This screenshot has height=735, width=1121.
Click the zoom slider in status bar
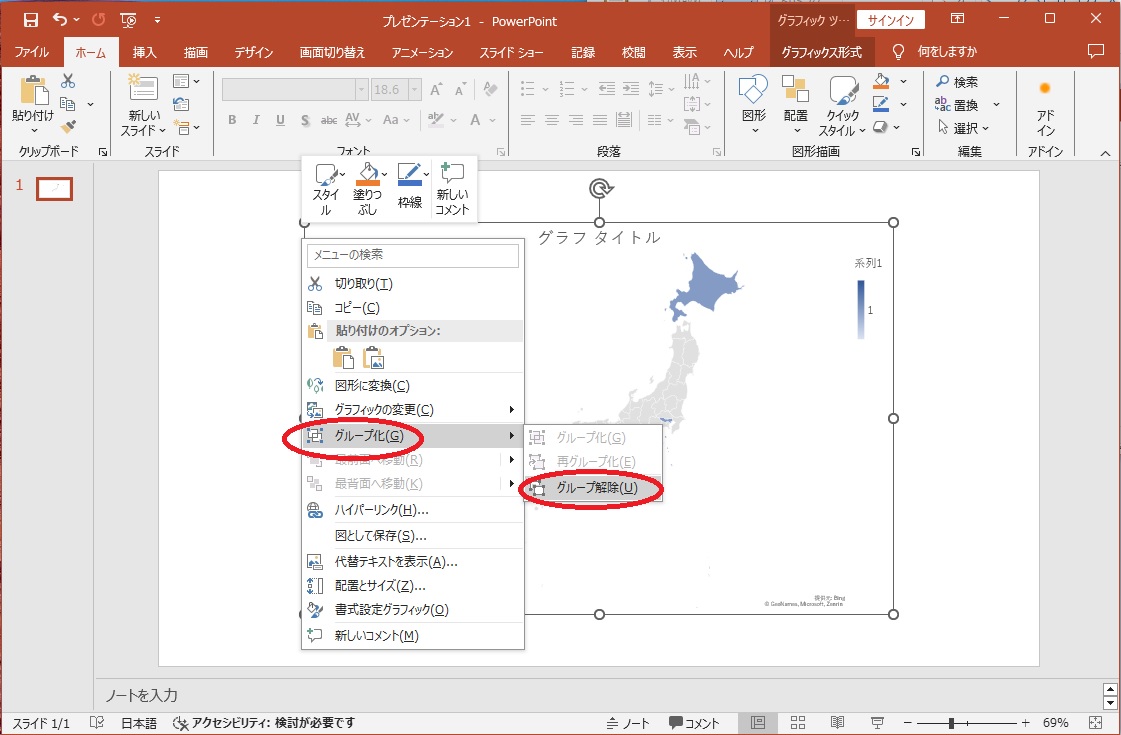pyautogui.click(x=951, y=723)
